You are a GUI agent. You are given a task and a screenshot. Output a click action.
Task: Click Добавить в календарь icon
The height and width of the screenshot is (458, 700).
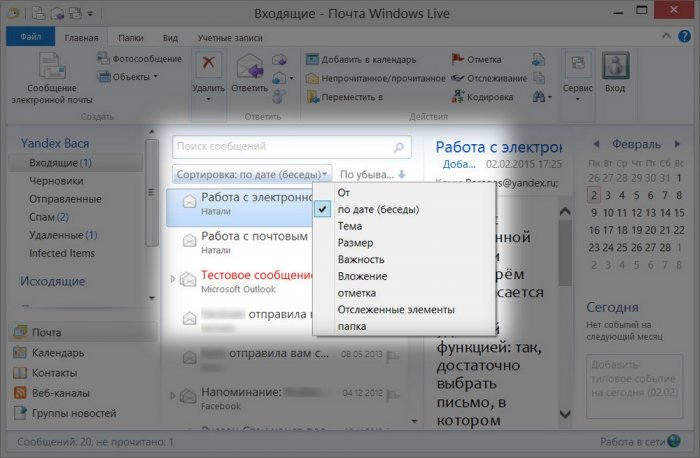point(312,59)
